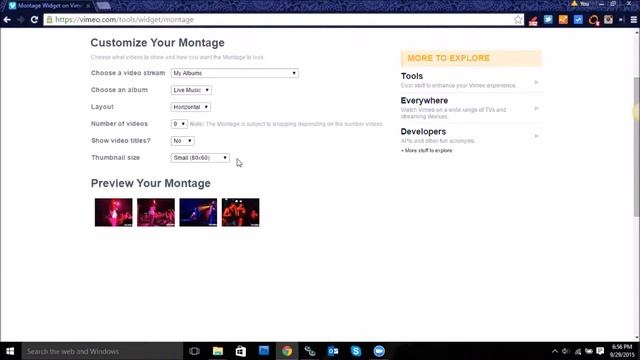Screen dimensions: 640x360
Task: Open the Zoom app in the taskbar
Action: coord(379,351)
